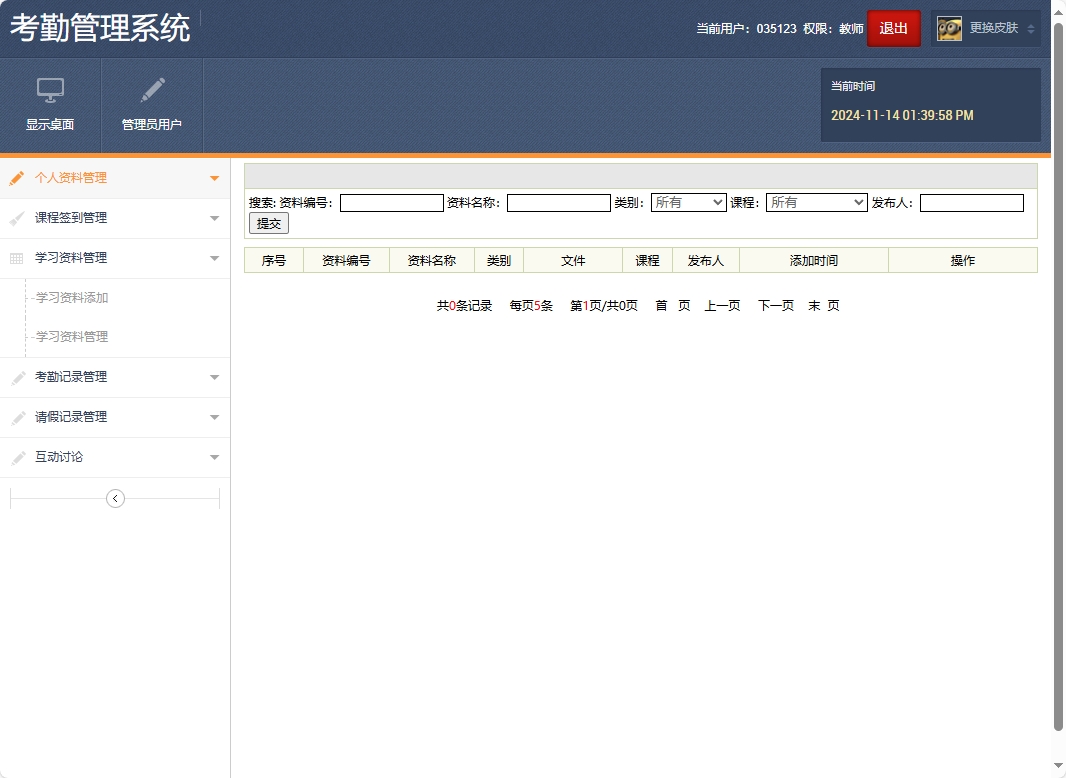
Task: Open the 课程 dropdown
Action: [x=816, y=202]
